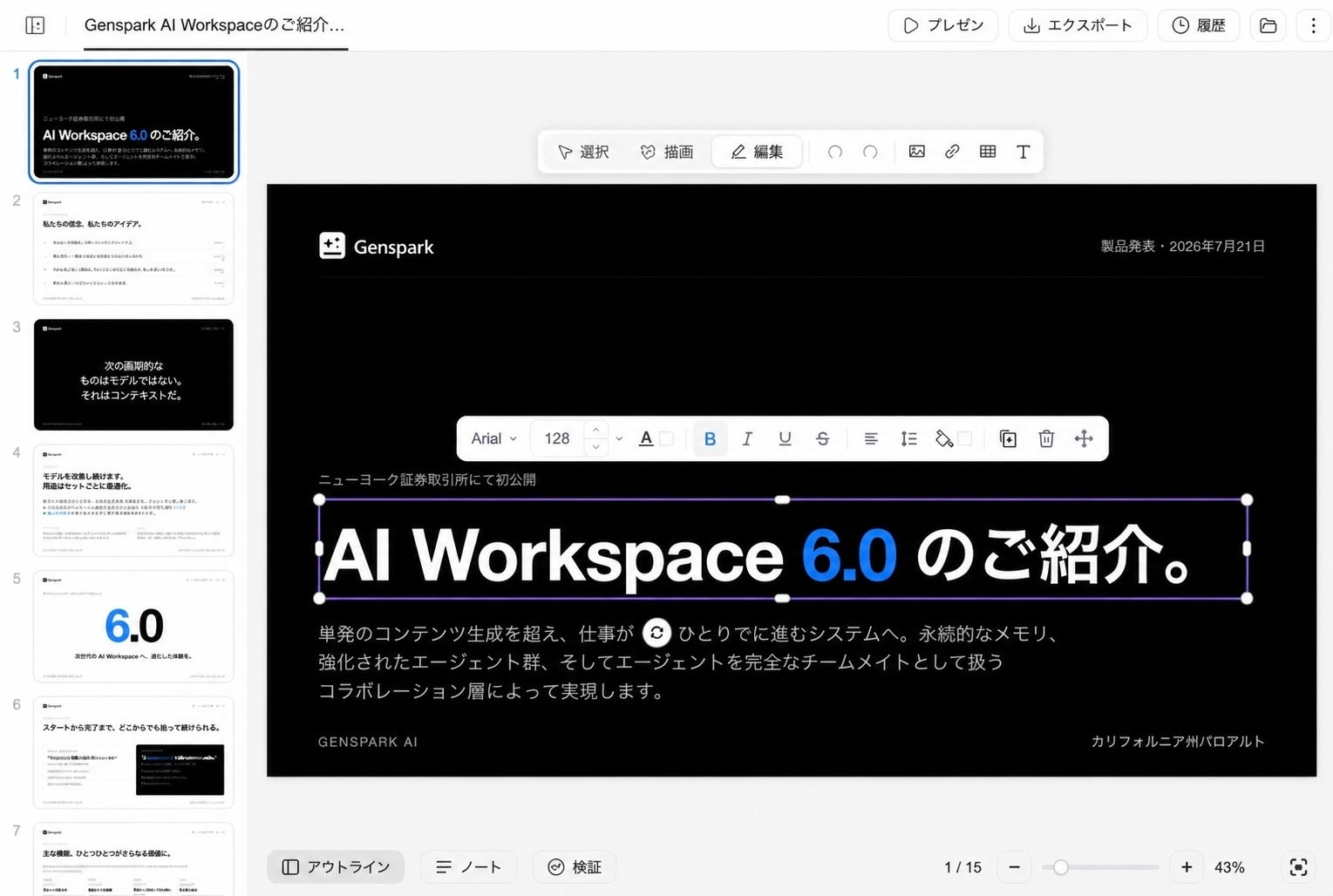Click the subtitle "ニューヨーク証券取引所にて初公開"
Viewport: 1333px width, 896px height.
tap(427, 479)
